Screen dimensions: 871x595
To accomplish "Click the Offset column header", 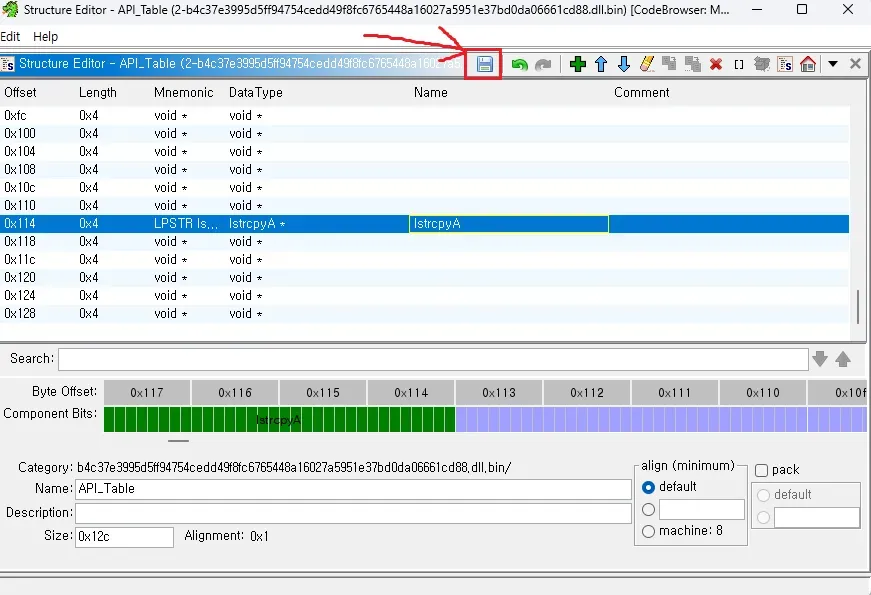I will click(20, 92).
